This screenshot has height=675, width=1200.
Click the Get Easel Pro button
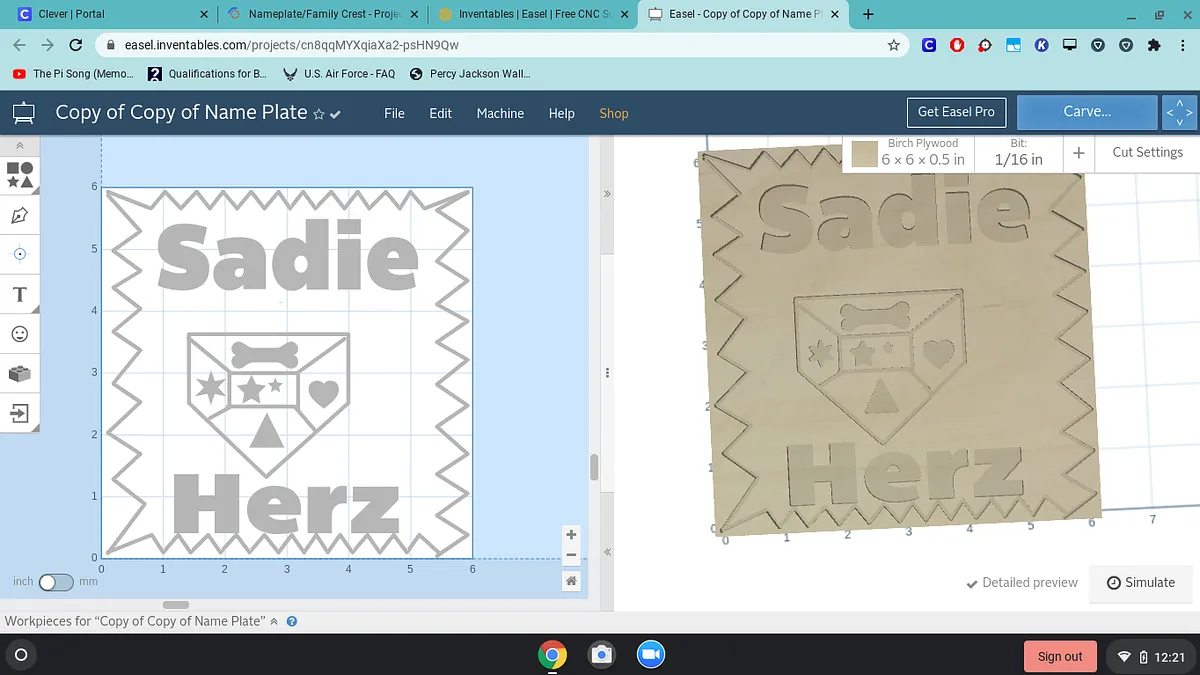pos(956,112)
